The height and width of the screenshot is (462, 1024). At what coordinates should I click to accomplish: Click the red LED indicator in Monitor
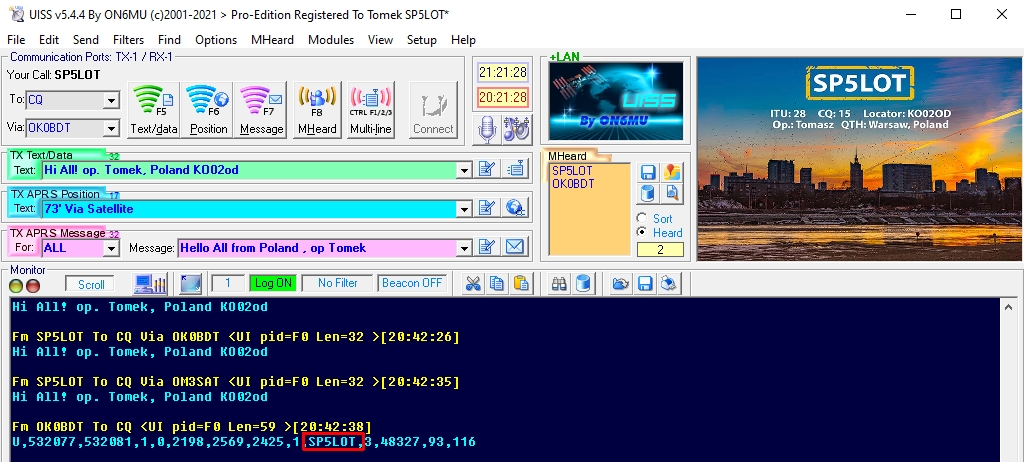click(x=33, y=286)
